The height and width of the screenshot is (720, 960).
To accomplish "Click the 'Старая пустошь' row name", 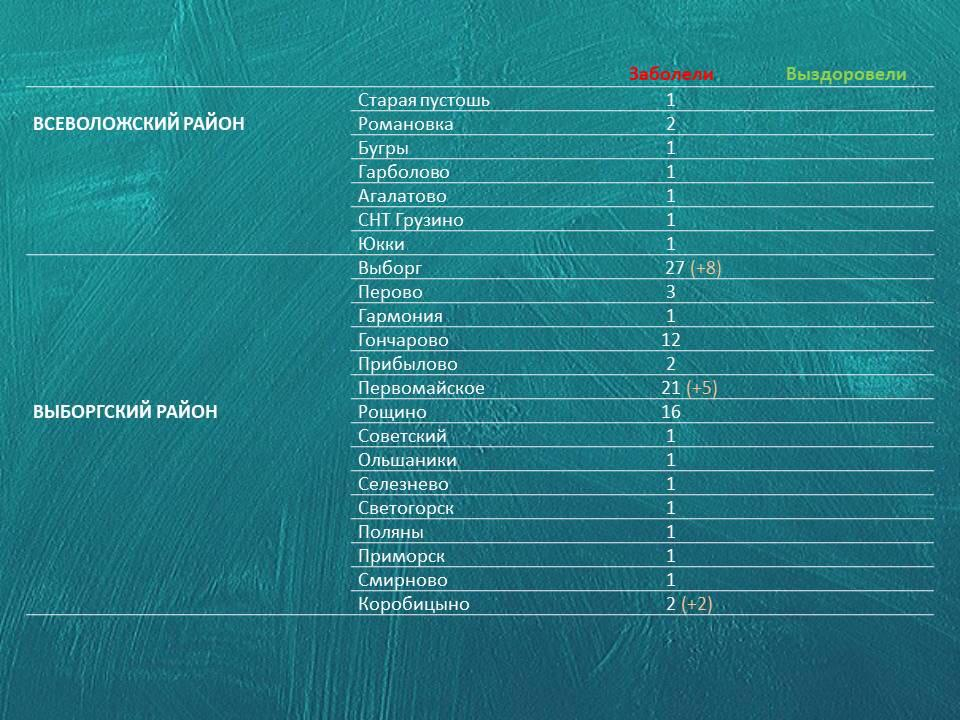I will (424, 100).
